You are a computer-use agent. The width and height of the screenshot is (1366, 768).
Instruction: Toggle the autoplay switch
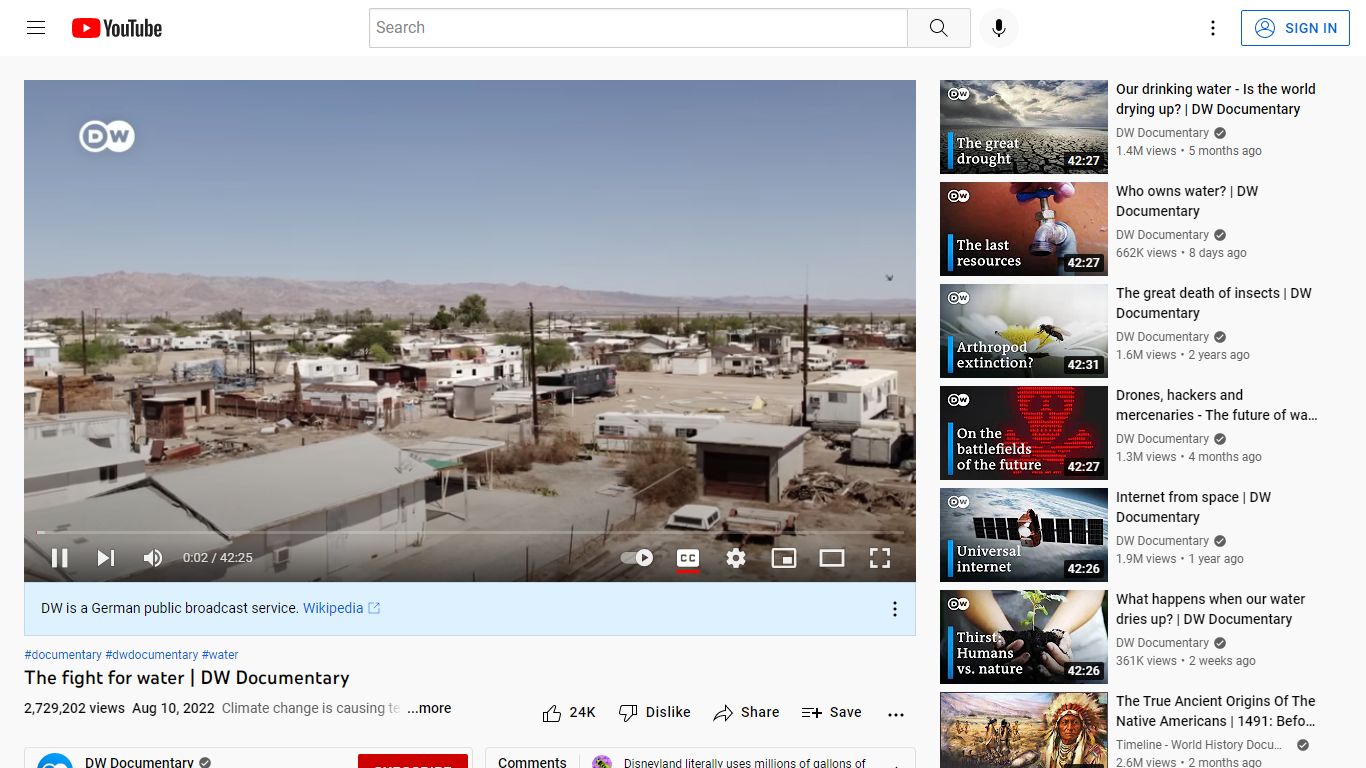point(637,558)
